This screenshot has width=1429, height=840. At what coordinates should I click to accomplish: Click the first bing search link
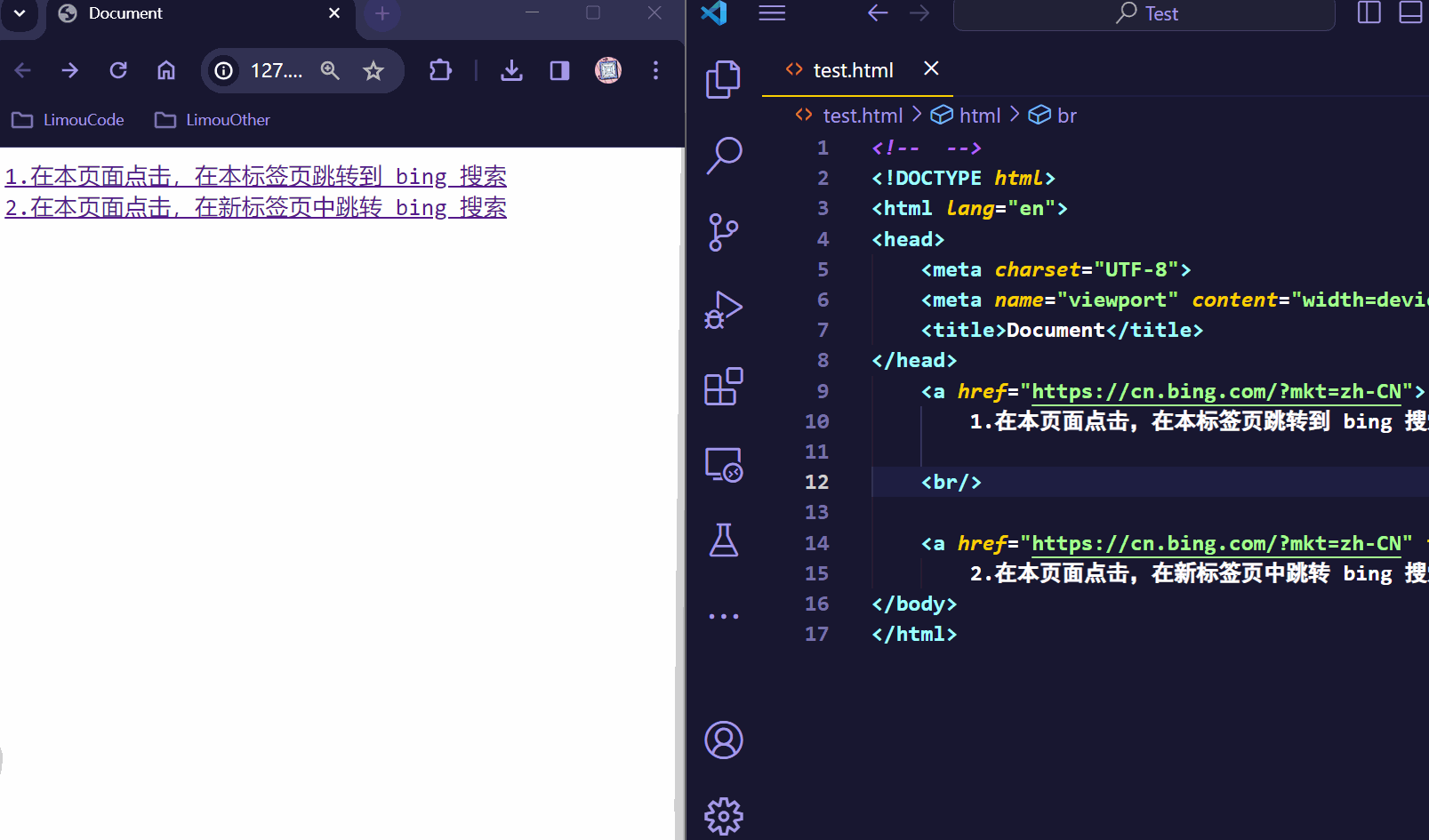click(255, 176)
